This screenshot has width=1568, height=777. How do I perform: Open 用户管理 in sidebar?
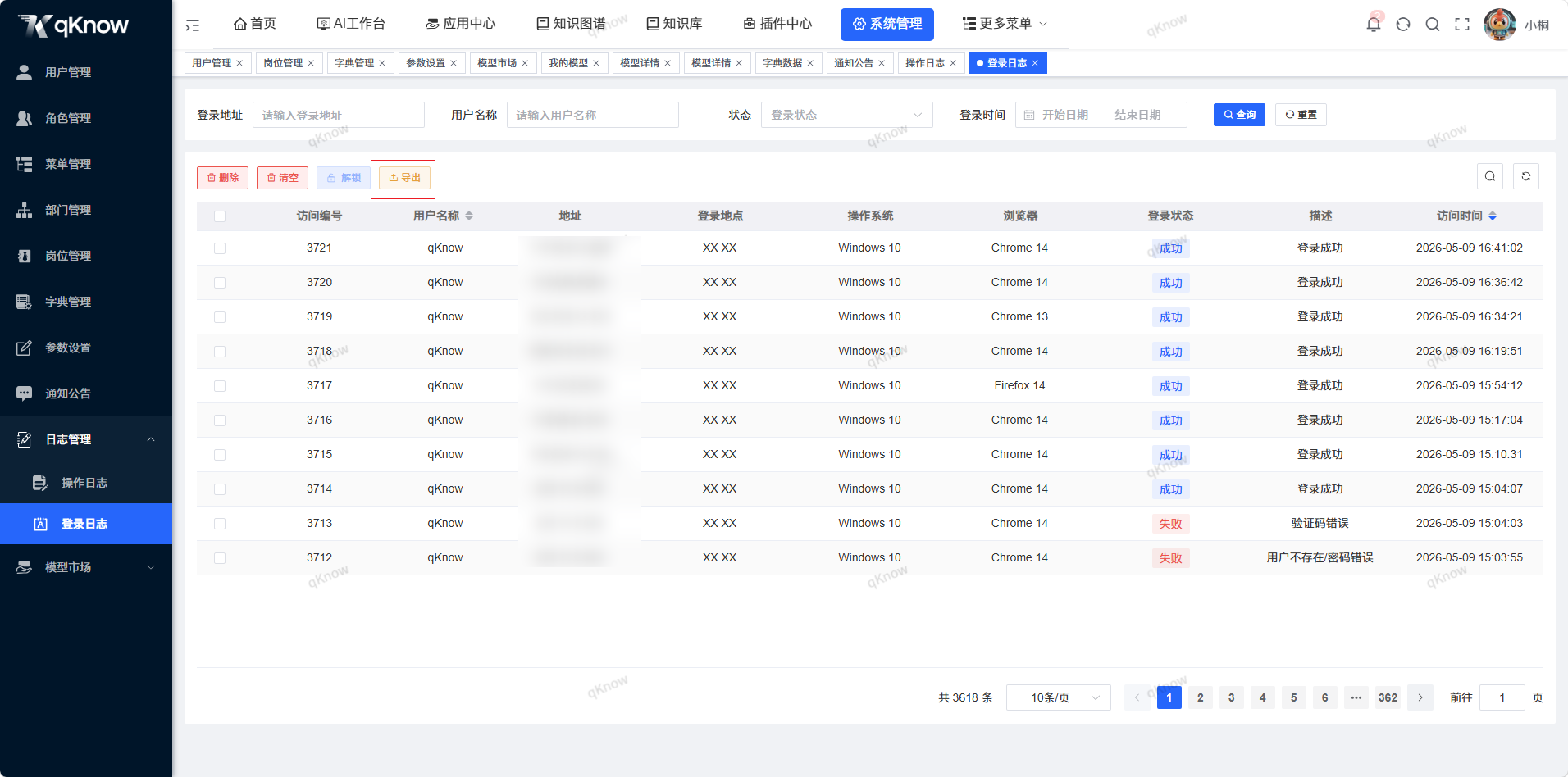(86, 72)
